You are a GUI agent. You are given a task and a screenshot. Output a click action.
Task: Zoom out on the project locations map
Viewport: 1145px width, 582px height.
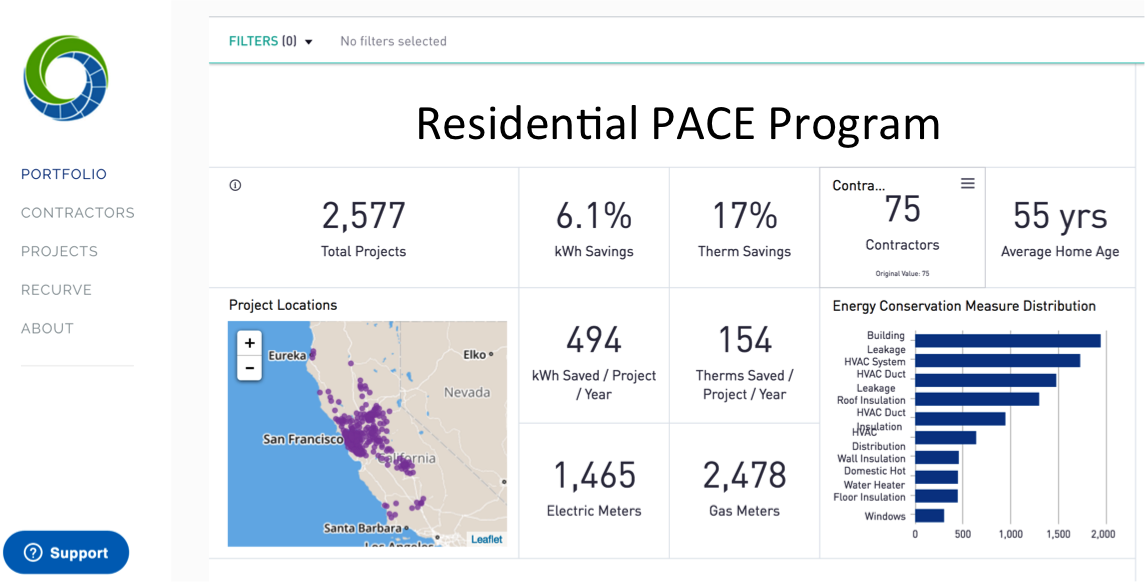(x=250, y=368)
